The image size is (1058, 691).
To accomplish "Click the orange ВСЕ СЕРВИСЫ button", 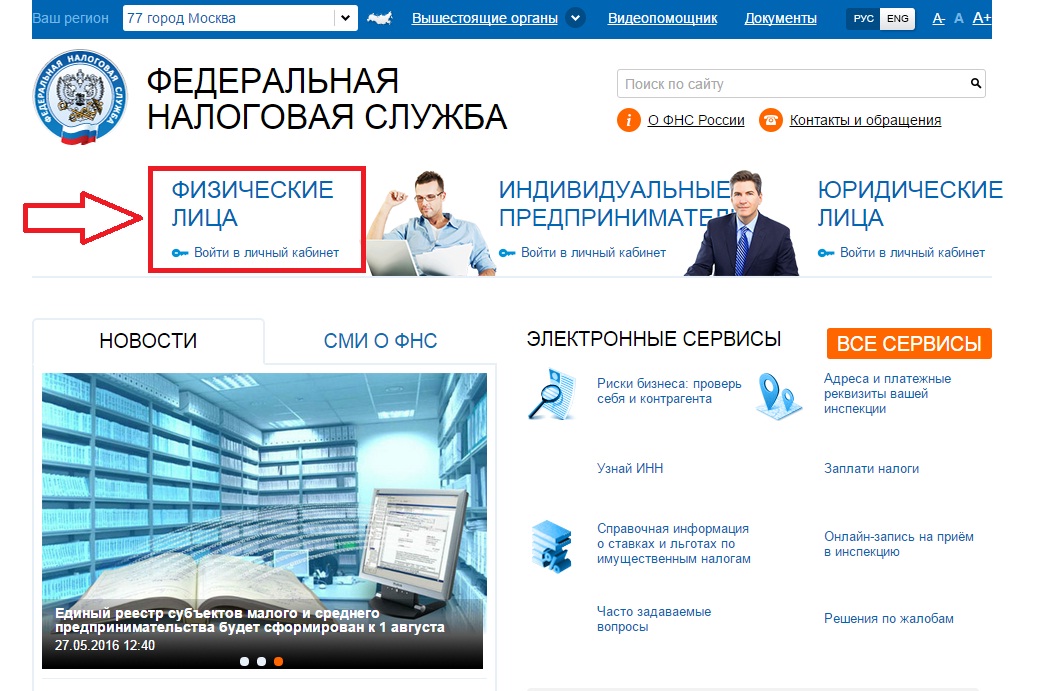I will pyautogui.click(x=909, y=343).
